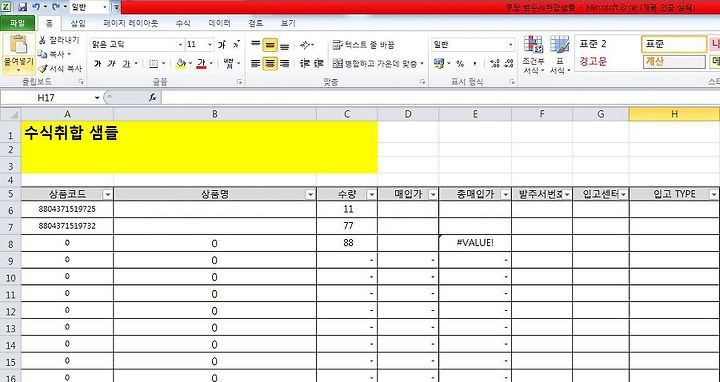Apply the 경고문 cell style
This screenshot has height=382, width=720.
(607, 62)
